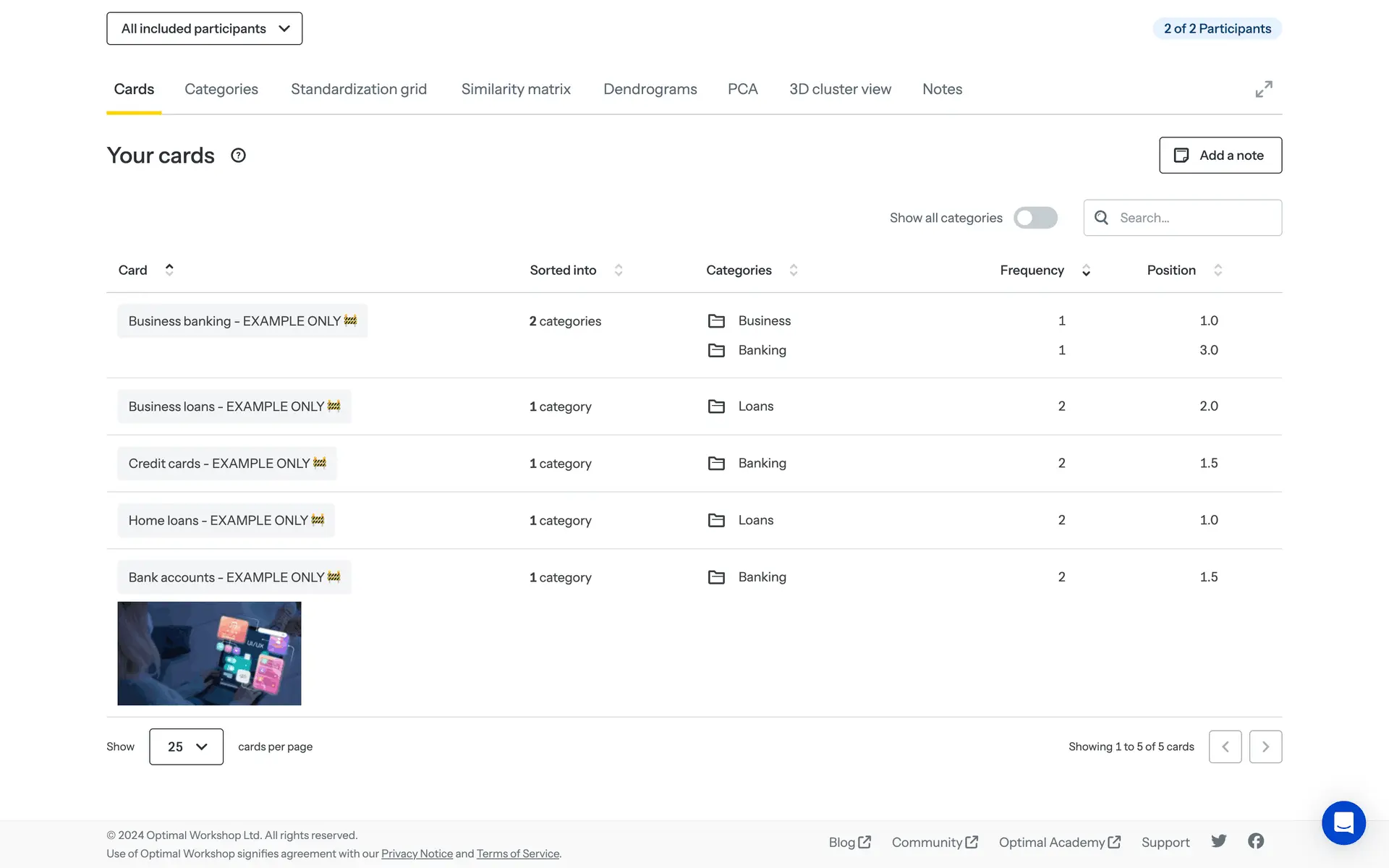1389x868 pixels.
Task: Sort by Categories column arrows
Action: click(x=794, y=270)
